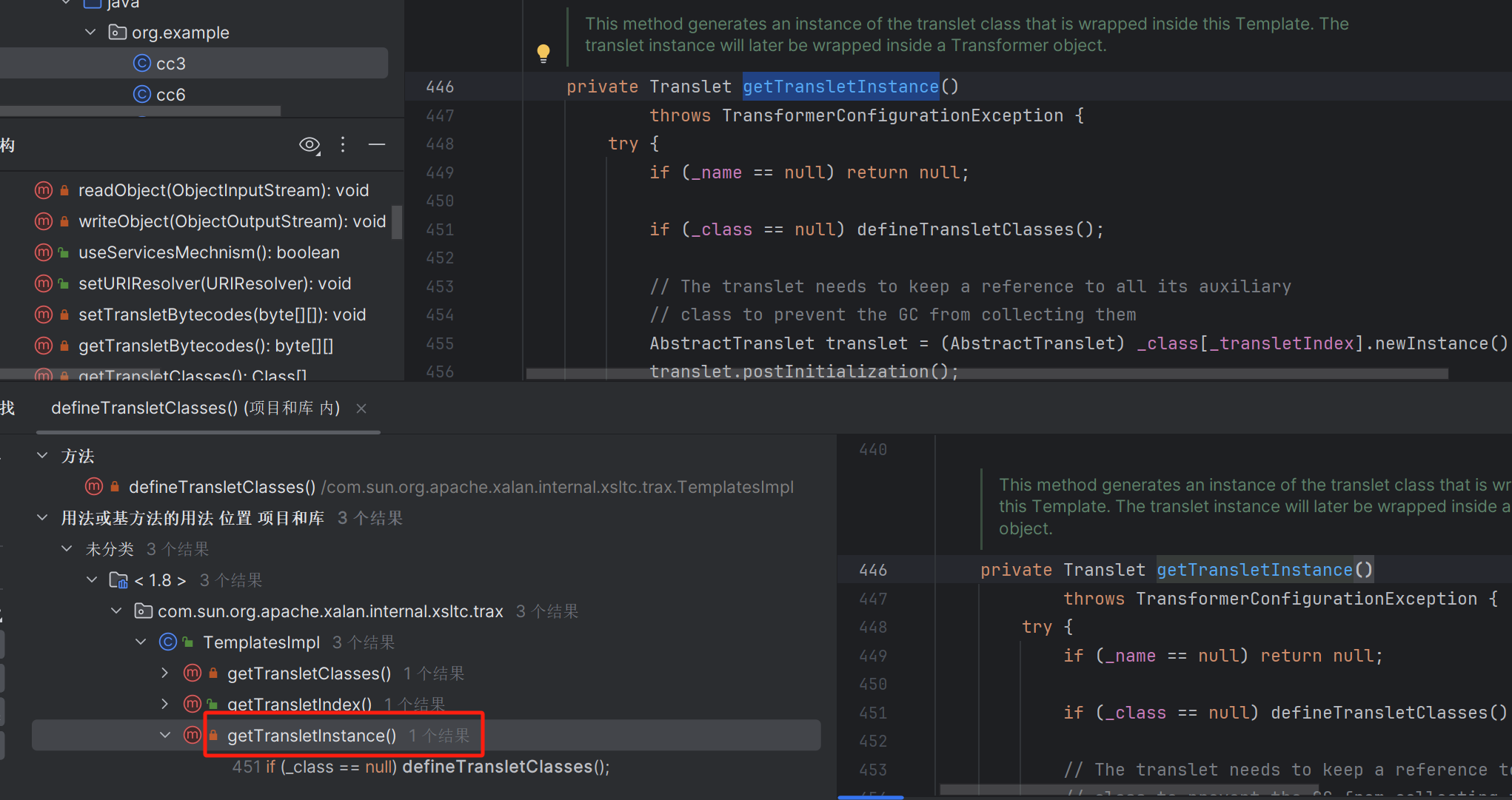Click the class icon beside cc3
The height and width of the screenshot is (800, 1512).
coord(141,64)
